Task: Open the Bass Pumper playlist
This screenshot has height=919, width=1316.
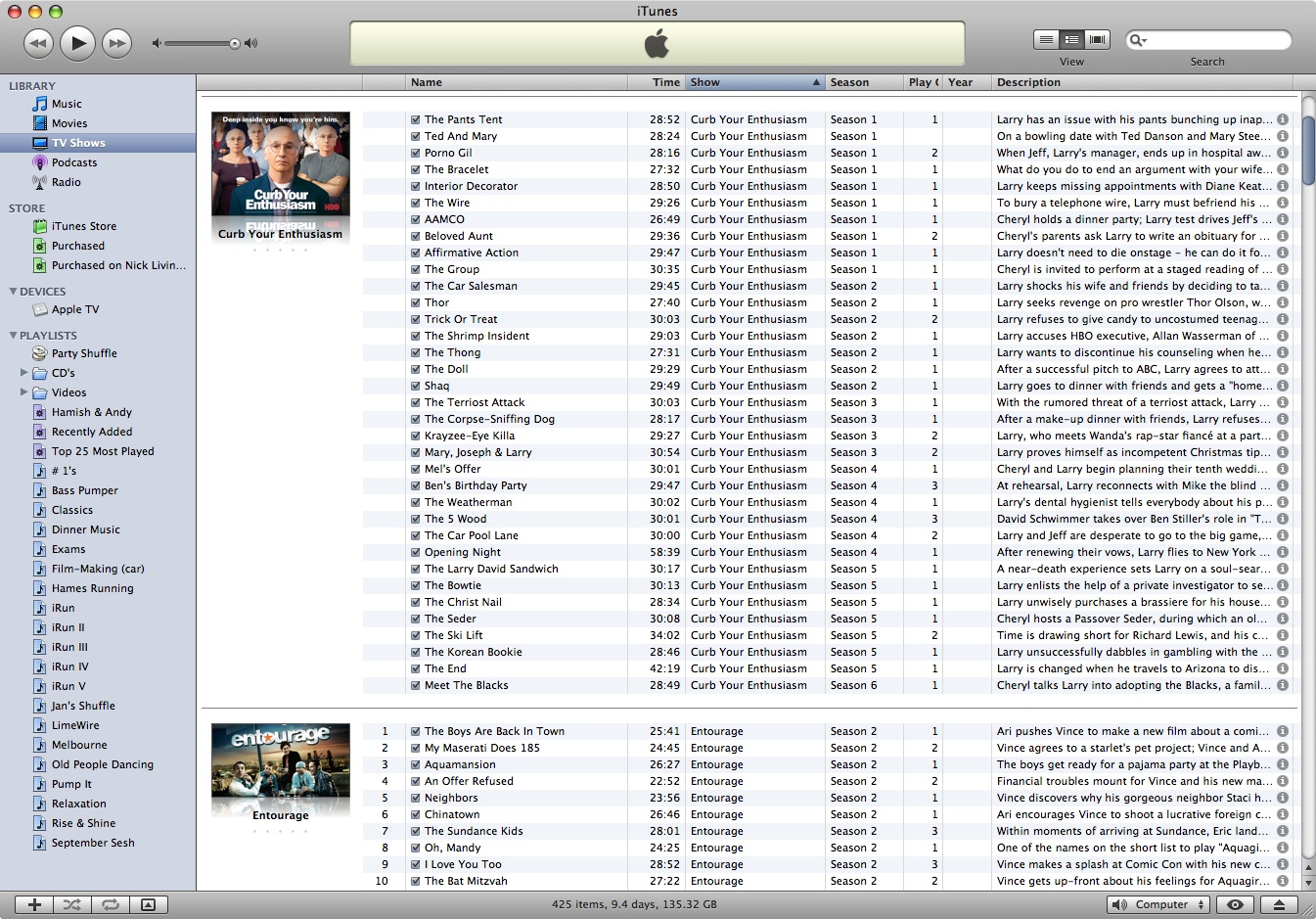Action: pos(85,490)
